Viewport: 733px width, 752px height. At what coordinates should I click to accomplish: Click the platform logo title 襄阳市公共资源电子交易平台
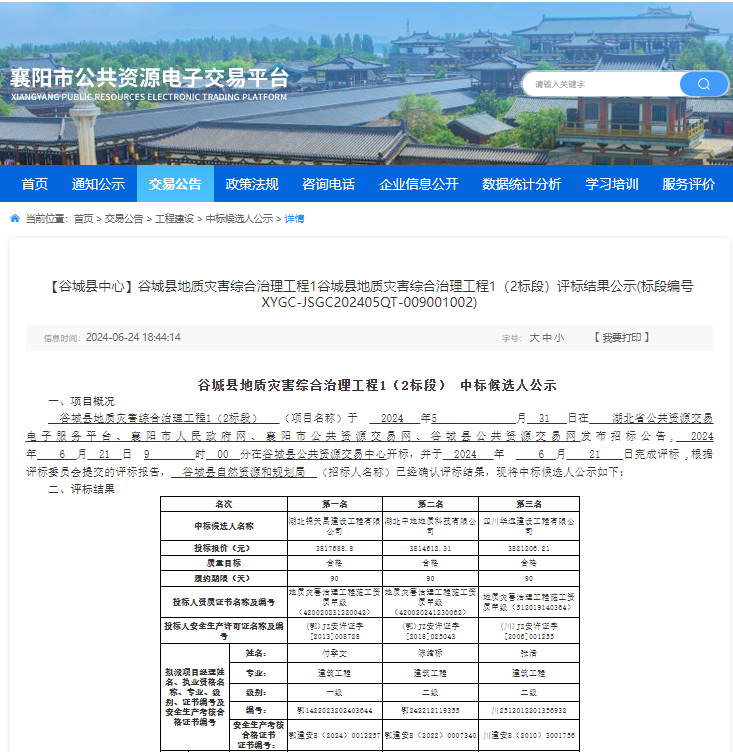(149, 78)
